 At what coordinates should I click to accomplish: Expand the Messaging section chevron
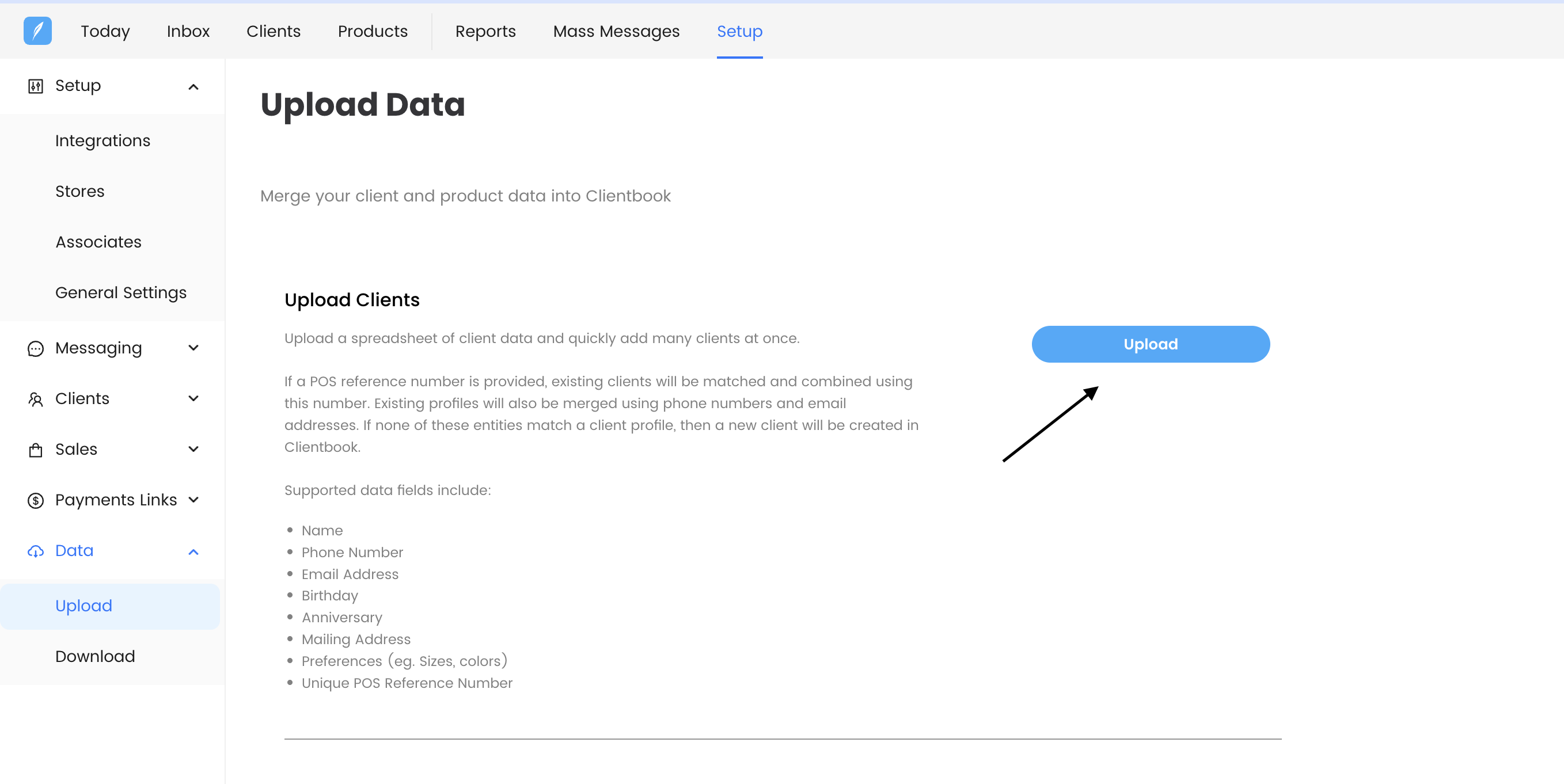(x=193, y=348)
